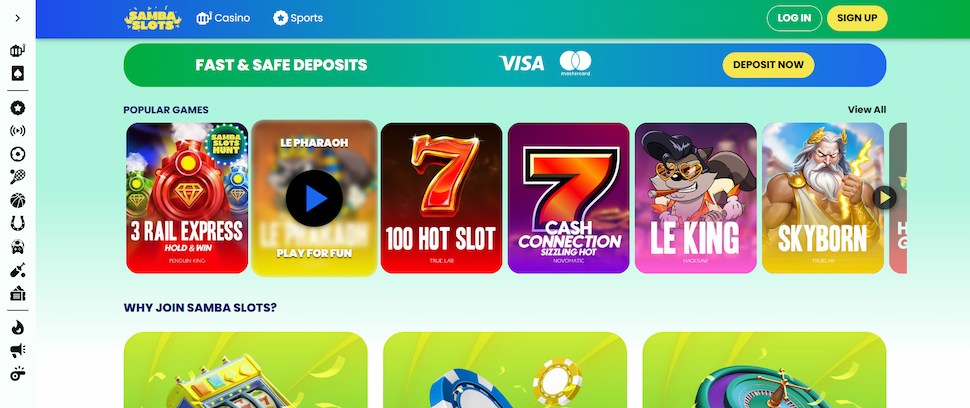Click the SIGN UP button
The image size is (970, 408).
857,18
